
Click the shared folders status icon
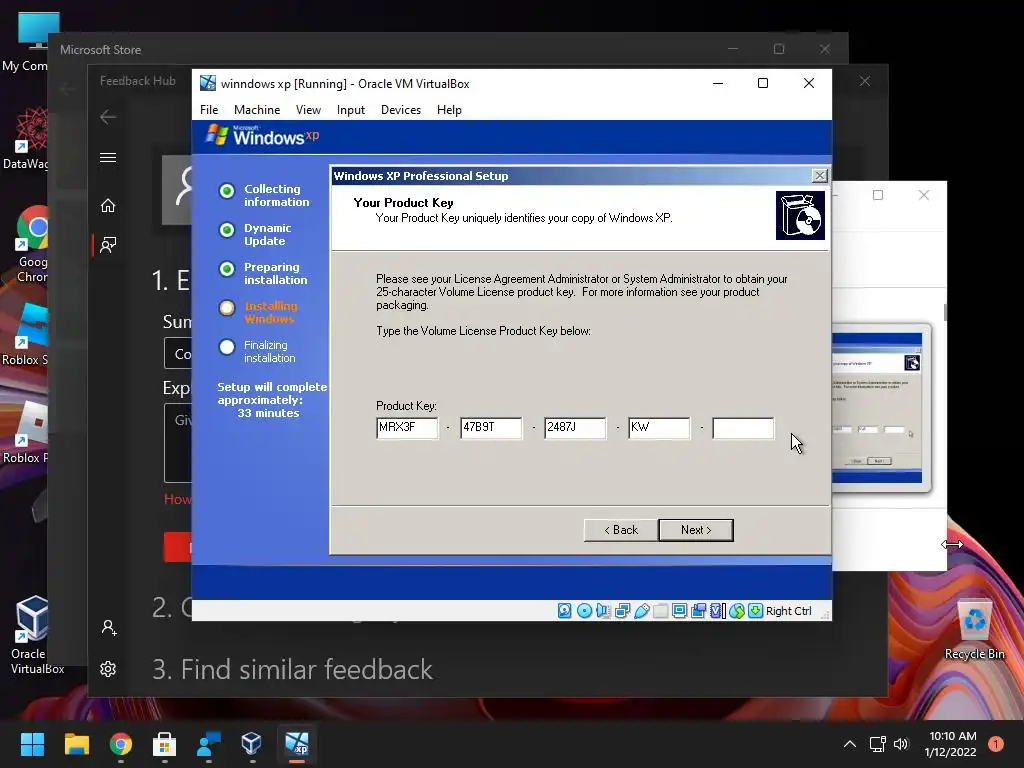click(660, 611)
